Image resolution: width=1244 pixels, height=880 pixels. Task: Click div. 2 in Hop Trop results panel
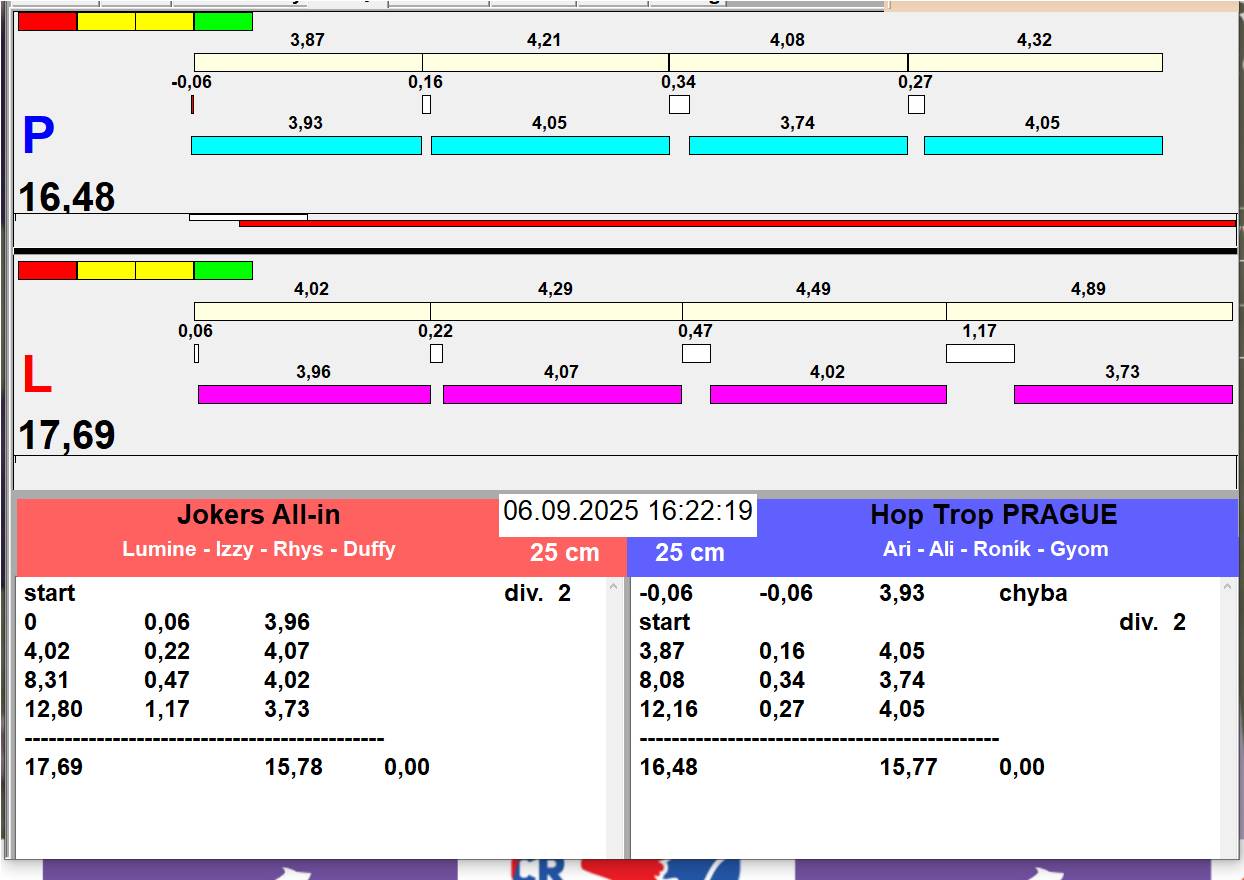[x=1153, y=622]
